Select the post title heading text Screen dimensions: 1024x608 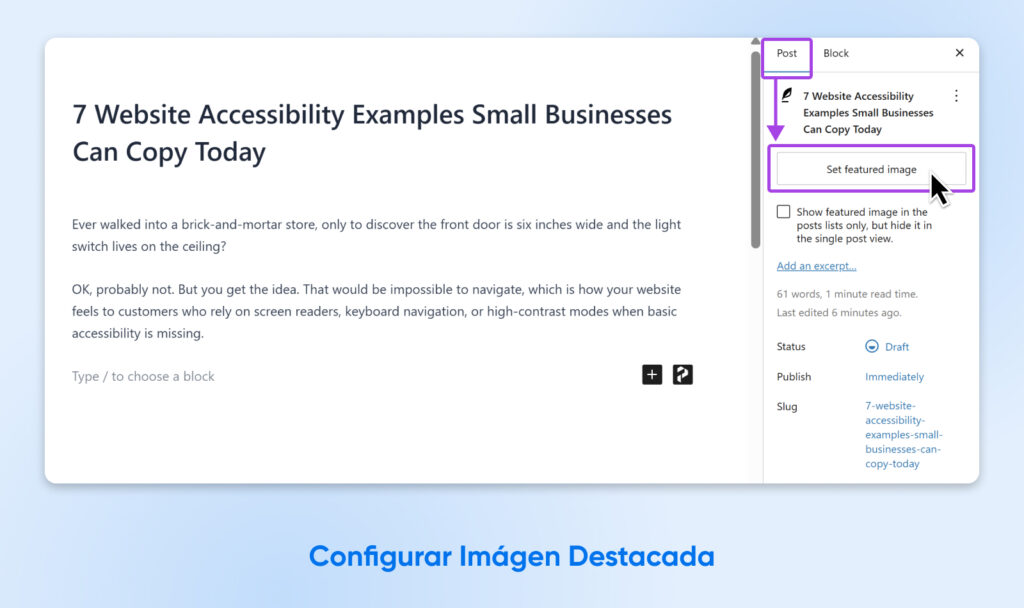[x=371, y=132]
